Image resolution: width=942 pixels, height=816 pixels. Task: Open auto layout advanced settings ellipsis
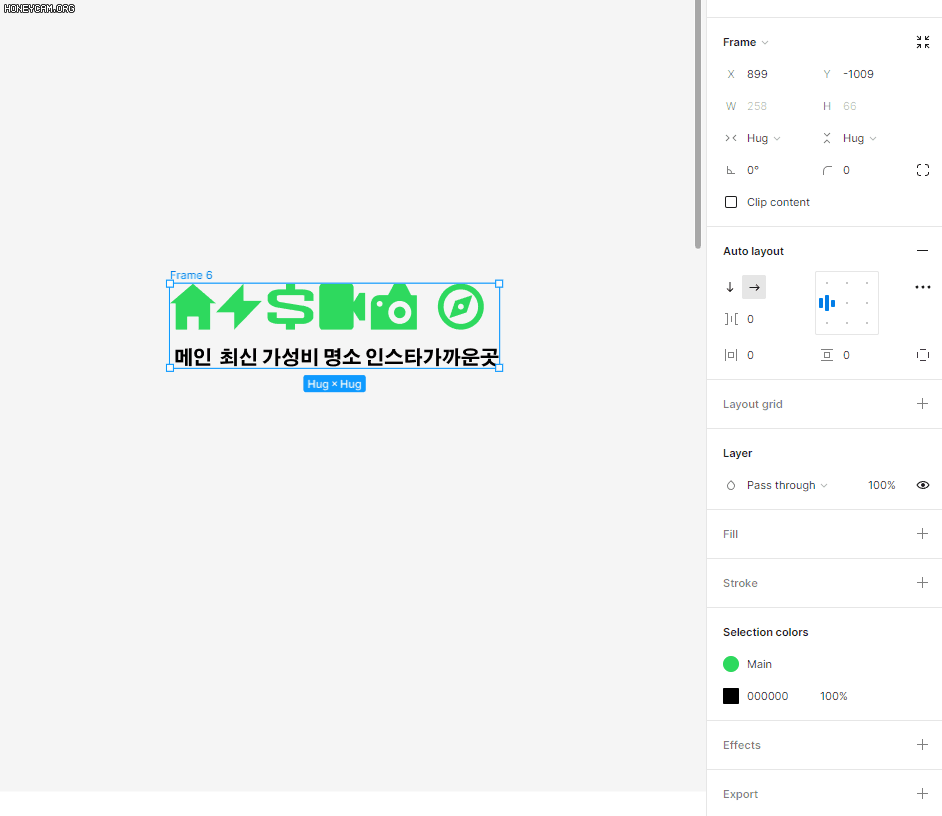pyautogui.click(x=922, y=287)
